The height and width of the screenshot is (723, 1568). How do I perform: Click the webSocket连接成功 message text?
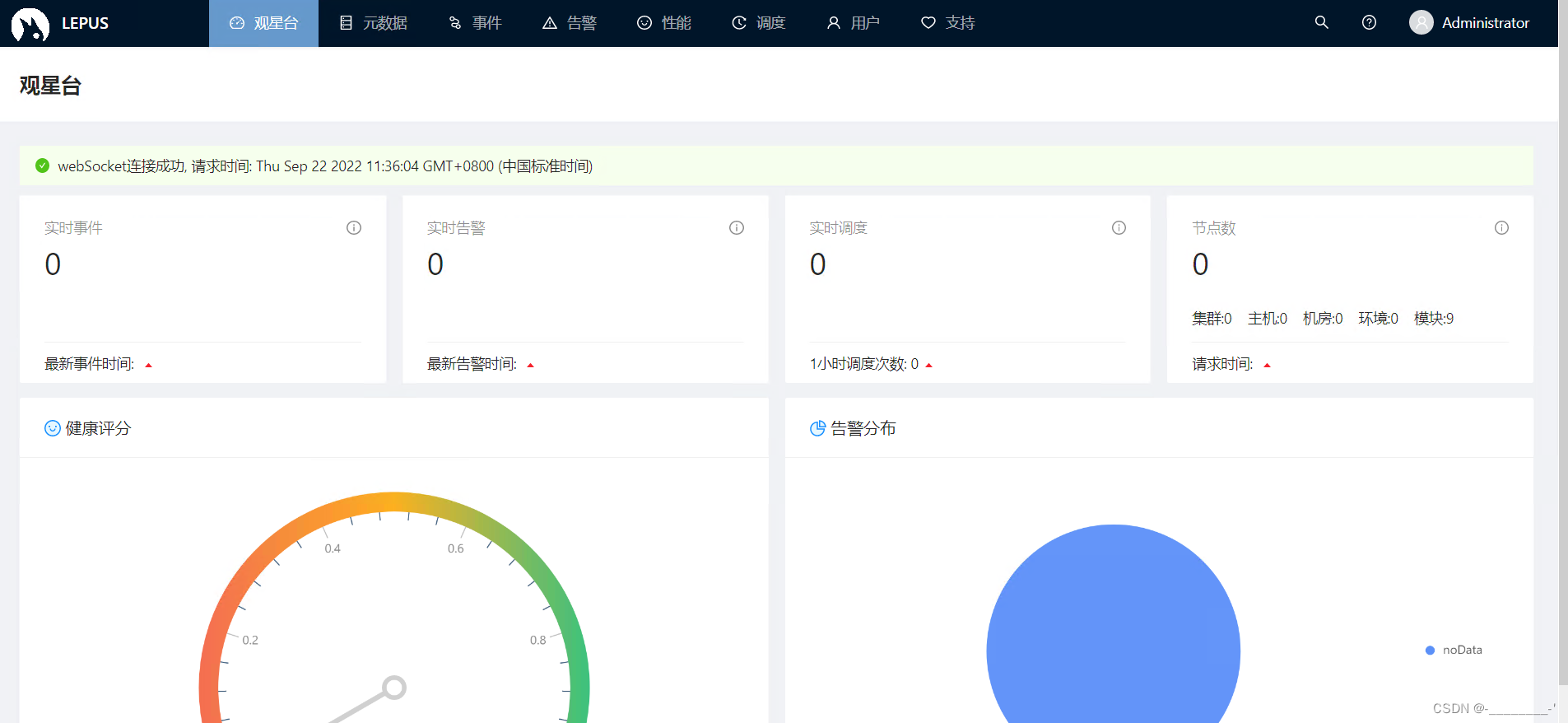pos(325,166)
